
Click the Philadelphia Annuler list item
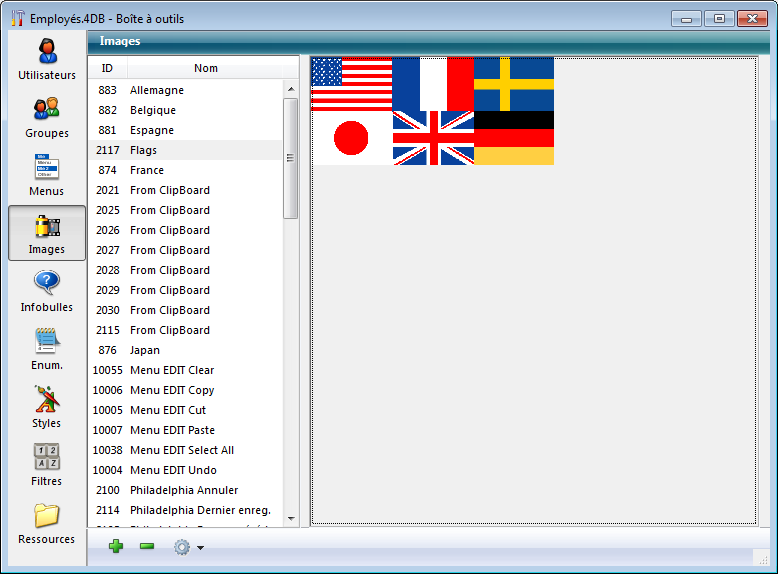[x=184, y=490]
